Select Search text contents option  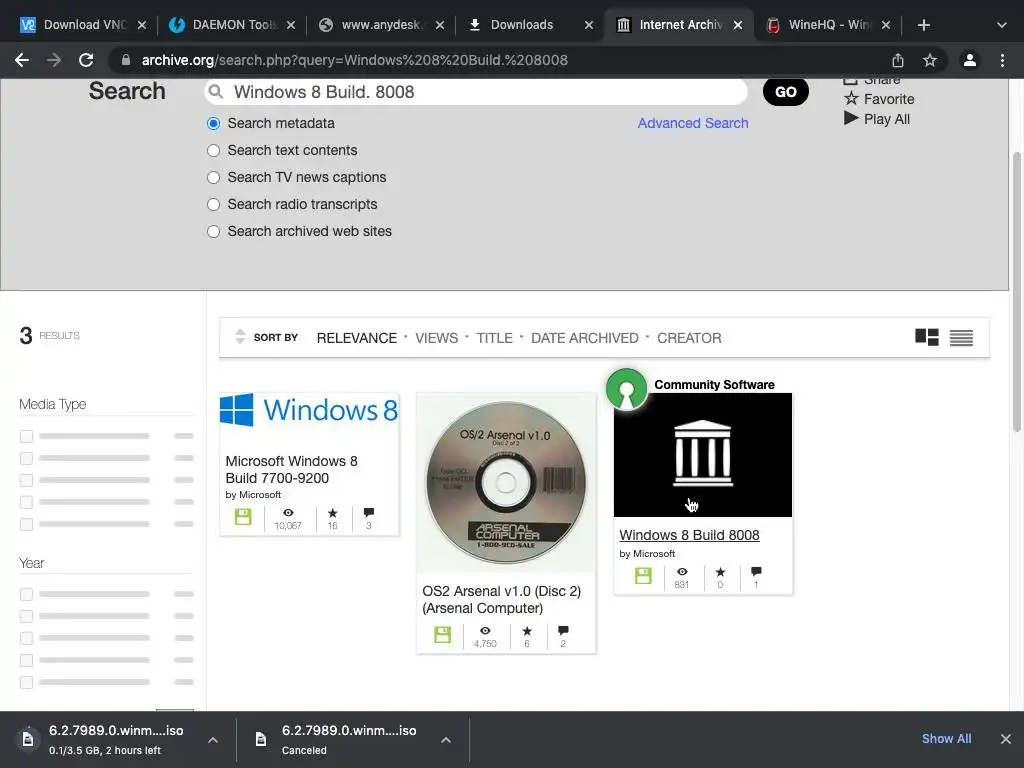point(214,150)
